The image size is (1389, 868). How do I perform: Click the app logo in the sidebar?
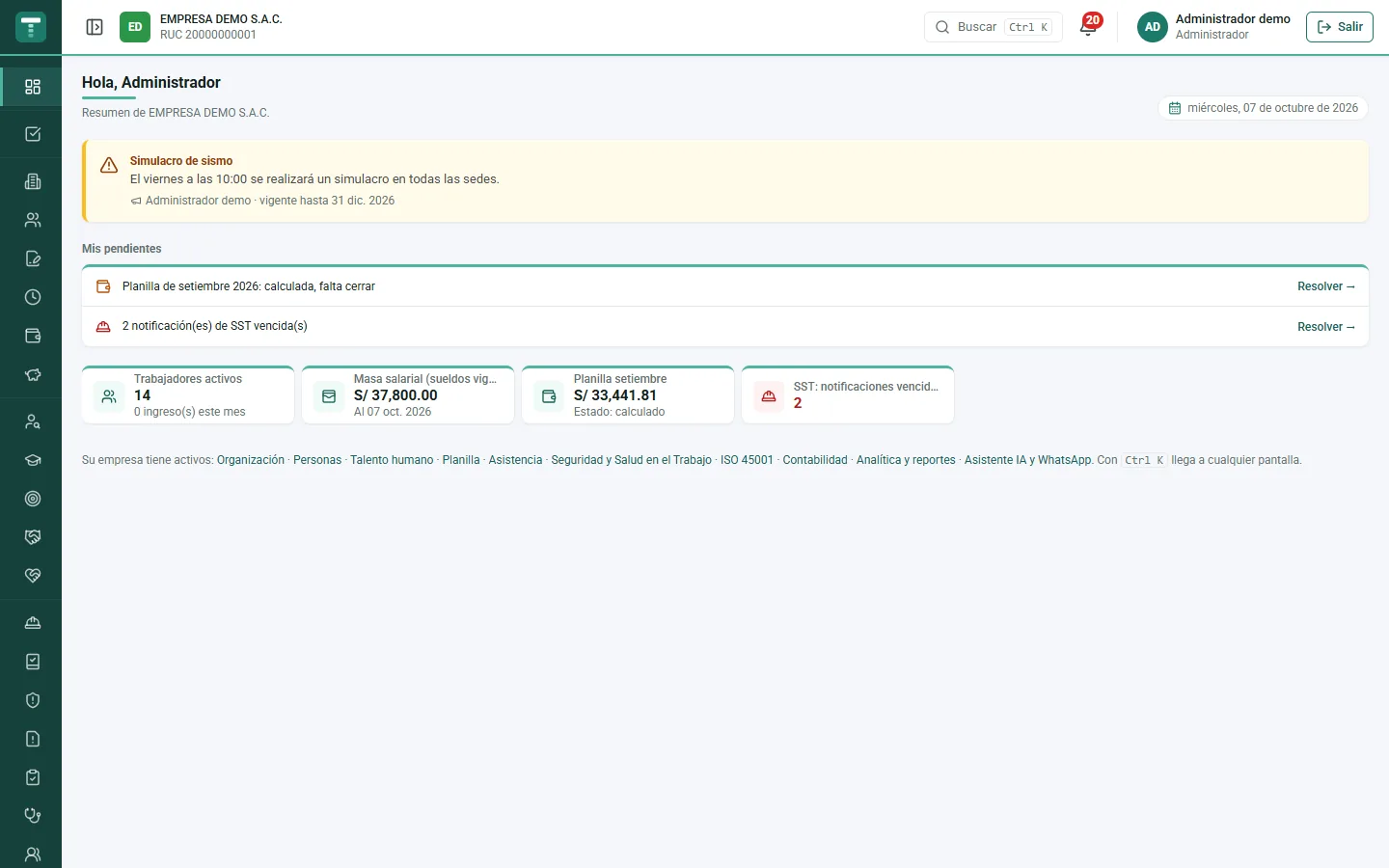pyautogui.click(x=31, y=27)
